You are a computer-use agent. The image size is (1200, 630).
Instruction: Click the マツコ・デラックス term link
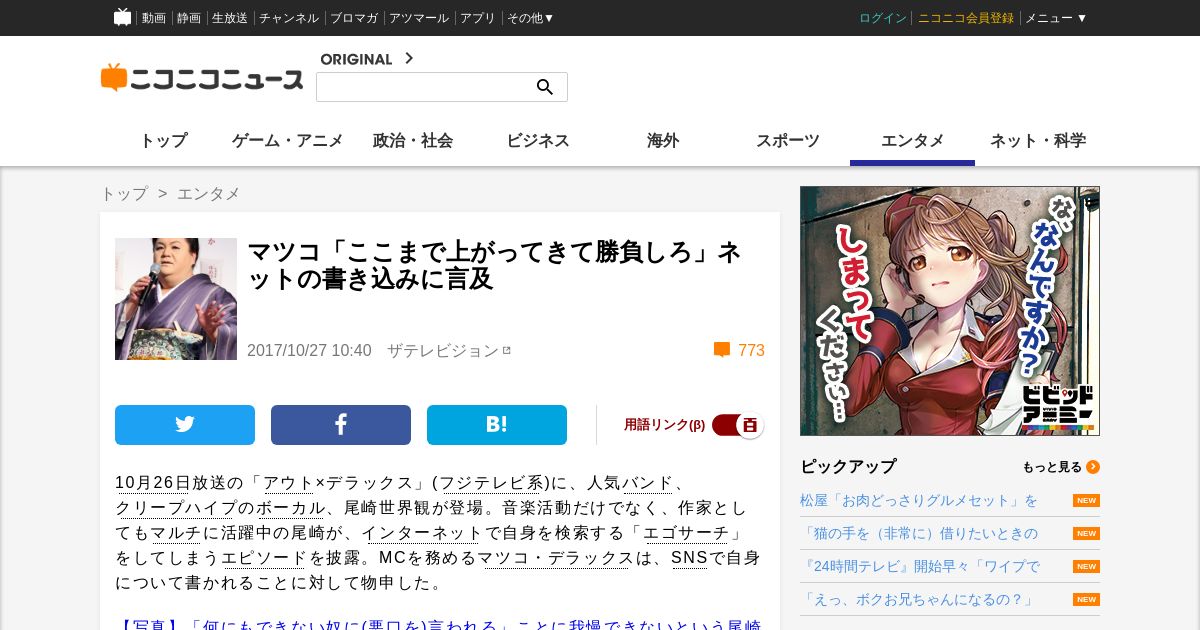(555, 558)
